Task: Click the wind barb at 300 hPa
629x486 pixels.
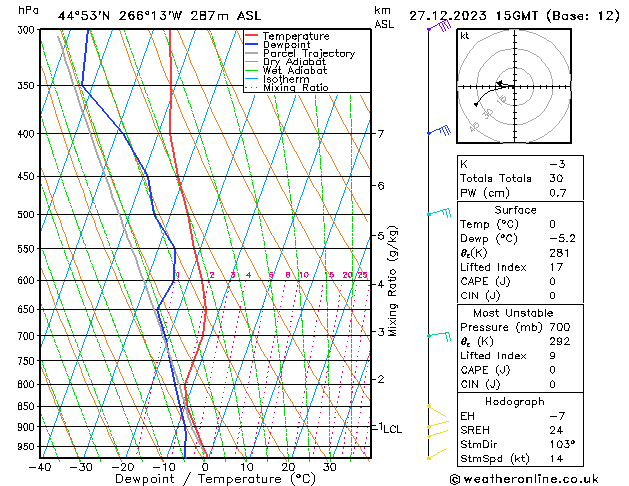Action: point(437,28)
